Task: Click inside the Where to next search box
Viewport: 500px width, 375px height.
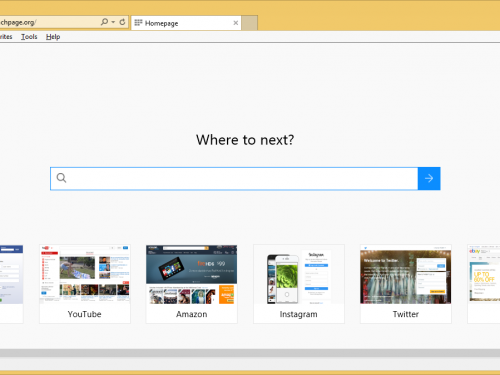Action: [x=234, y=179]
